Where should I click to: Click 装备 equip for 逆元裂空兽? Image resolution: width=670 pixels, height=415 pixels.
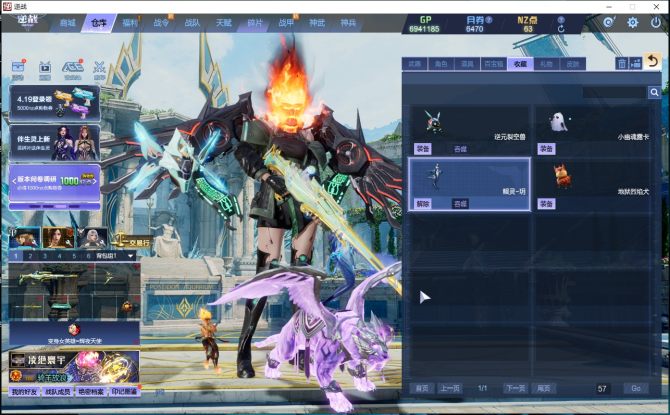(423, 149)
